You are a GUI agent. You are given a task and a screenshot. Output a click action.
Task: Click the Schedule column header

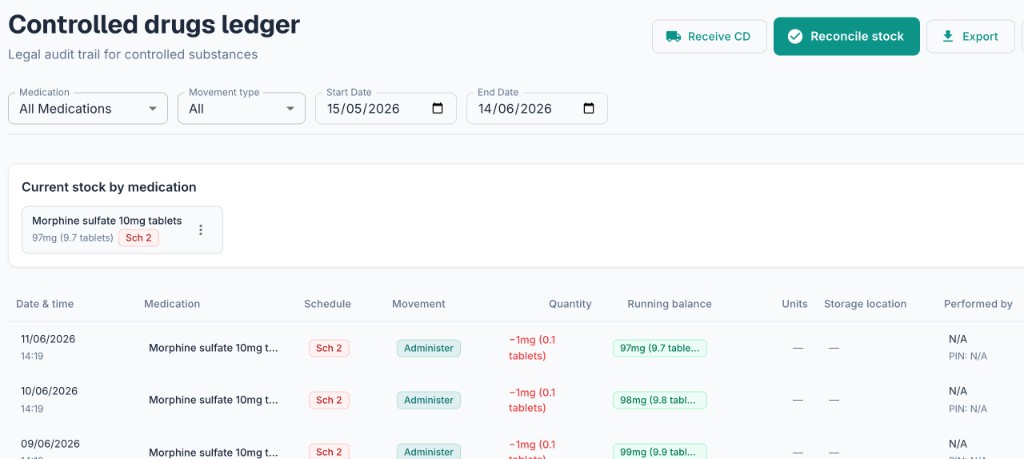[327, 304]
